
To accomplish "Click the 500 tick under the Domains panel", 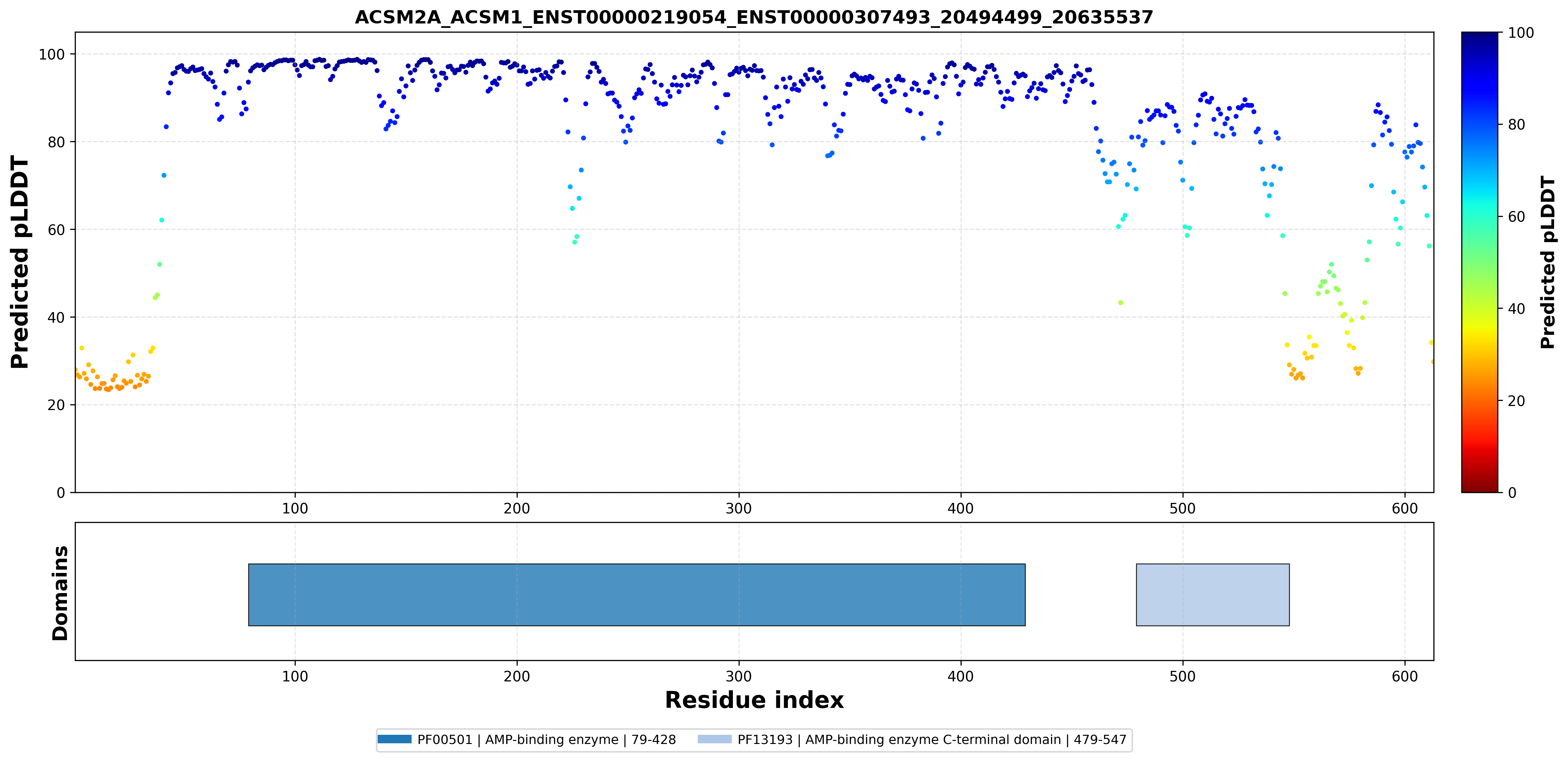I will [x=1183, y=676].
